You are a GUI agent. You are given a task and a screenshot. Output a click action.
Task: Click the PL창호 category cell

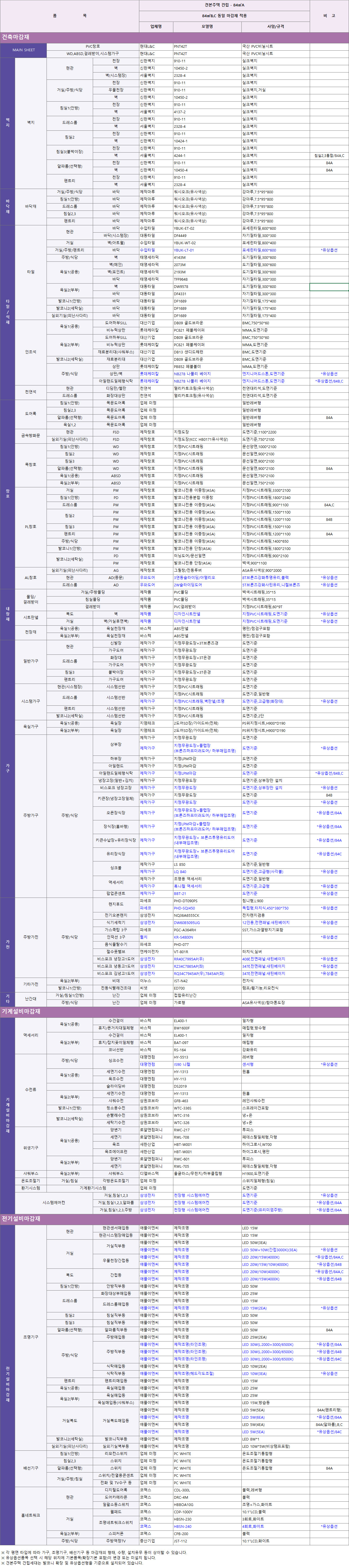31,527
